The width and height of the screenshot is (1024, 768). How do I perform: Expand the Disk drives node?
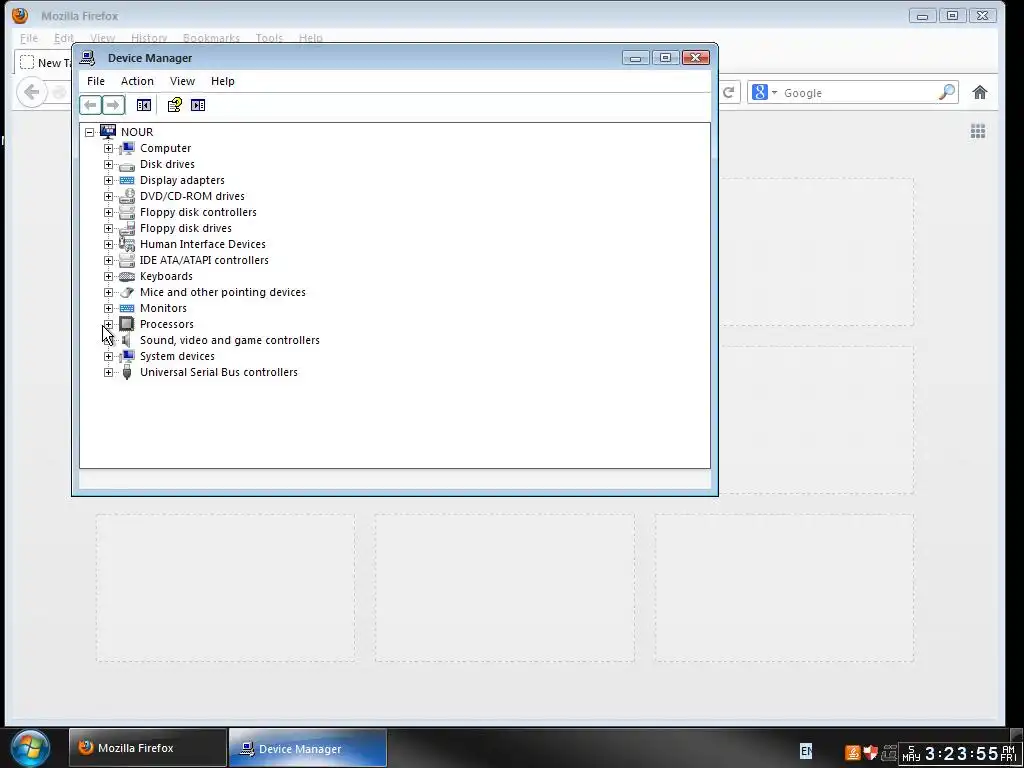(x=108, y=165)
